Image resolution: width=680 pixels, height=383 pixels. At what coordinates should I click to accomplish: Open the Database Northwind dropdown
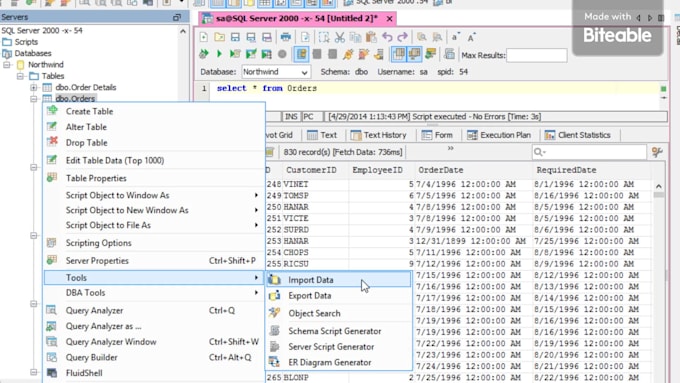tap(276, 72)
